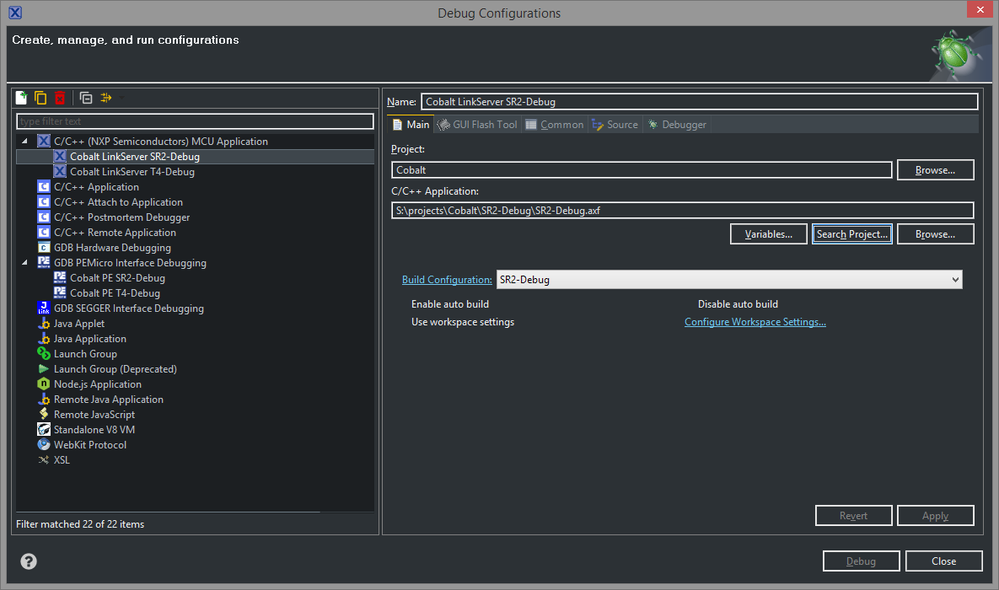Select Enable auto build option
The width and height of the screenshot is (999, 590).
450,305
